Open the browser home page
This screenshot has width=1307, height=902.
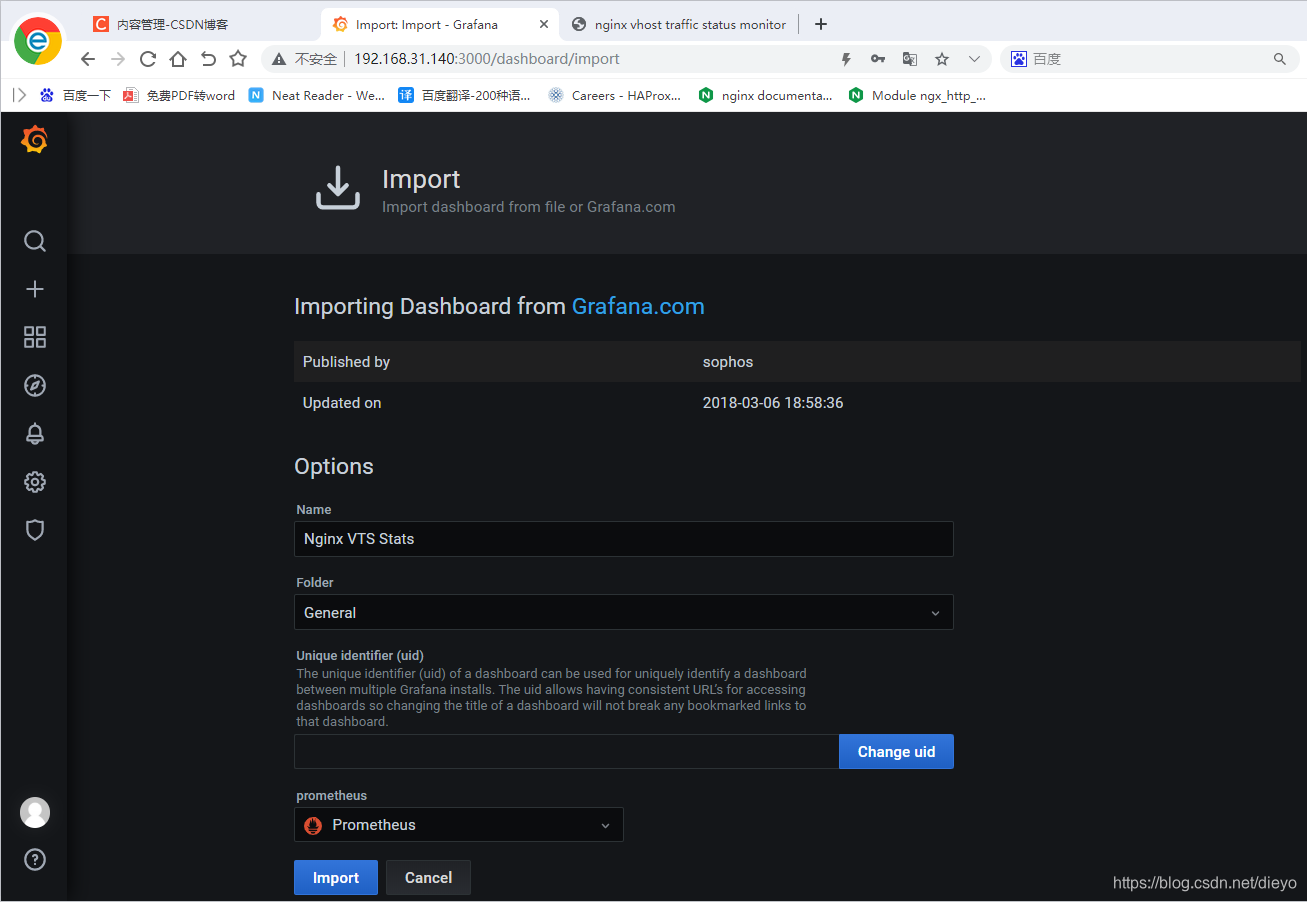(178, 59)
